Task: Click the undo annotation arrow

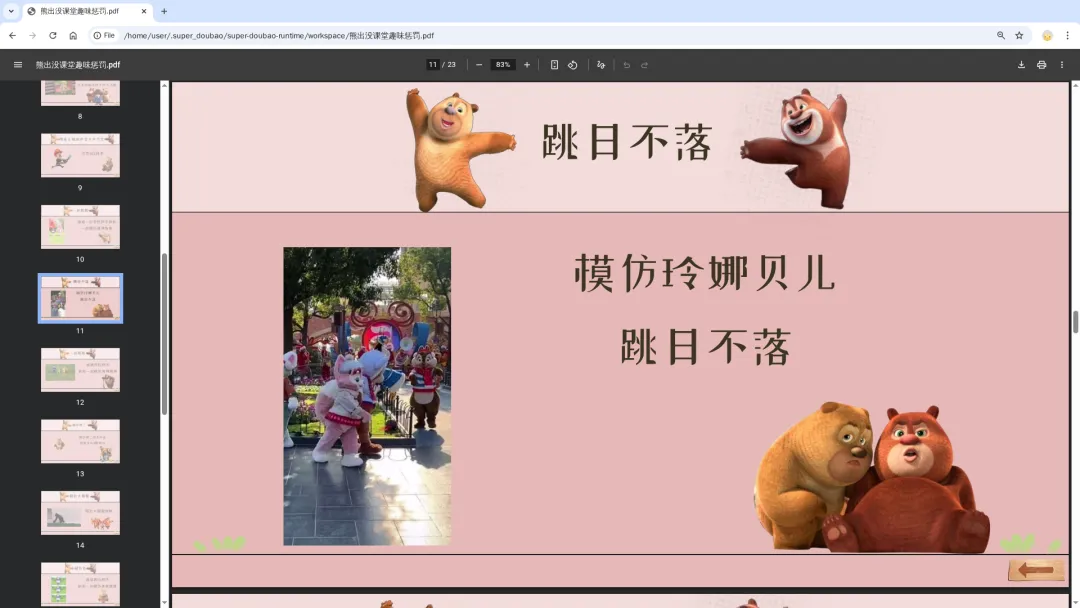Action: [x=626, y=65]
